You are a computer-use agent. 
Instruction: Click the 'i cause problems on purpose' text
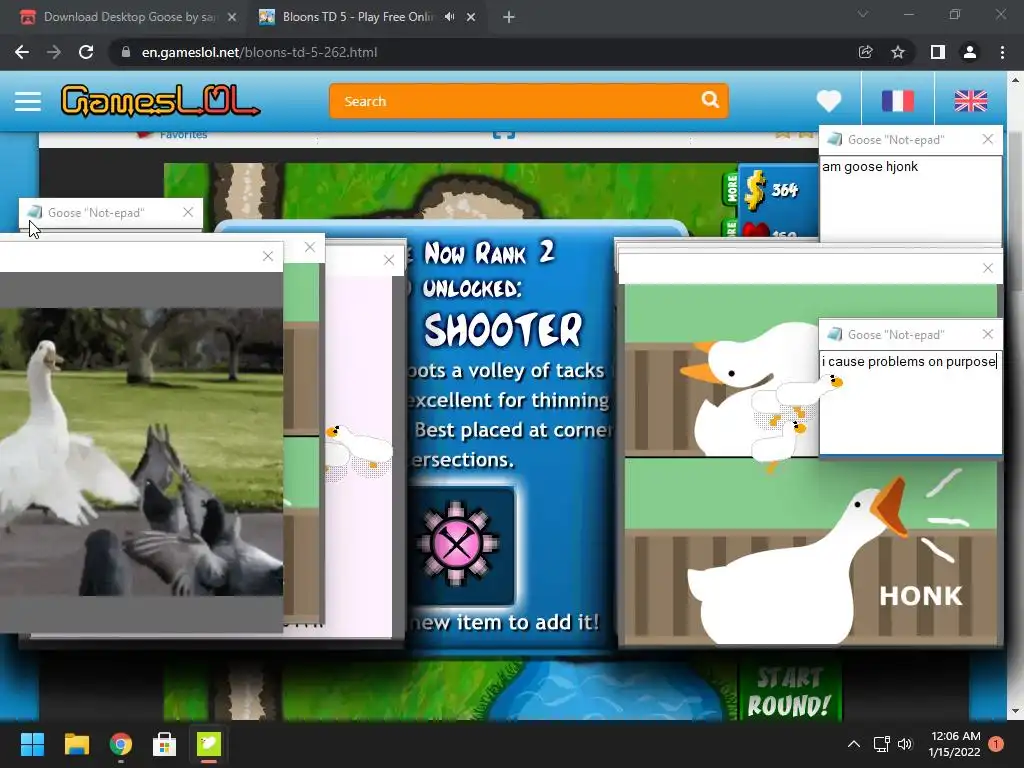coord(908,362)
